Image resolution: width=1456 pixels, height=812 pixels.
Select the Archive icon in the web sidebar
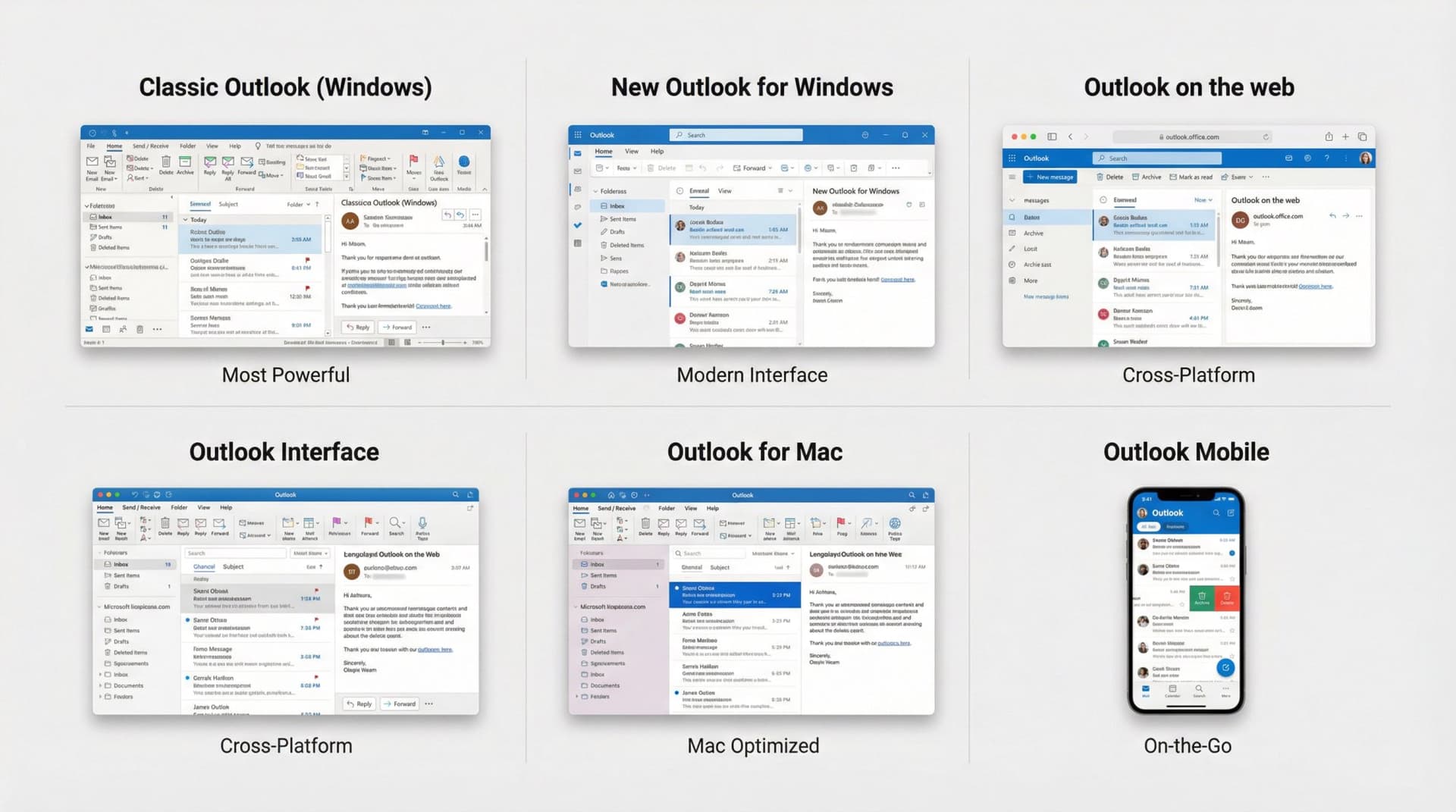pos(1012,234)
